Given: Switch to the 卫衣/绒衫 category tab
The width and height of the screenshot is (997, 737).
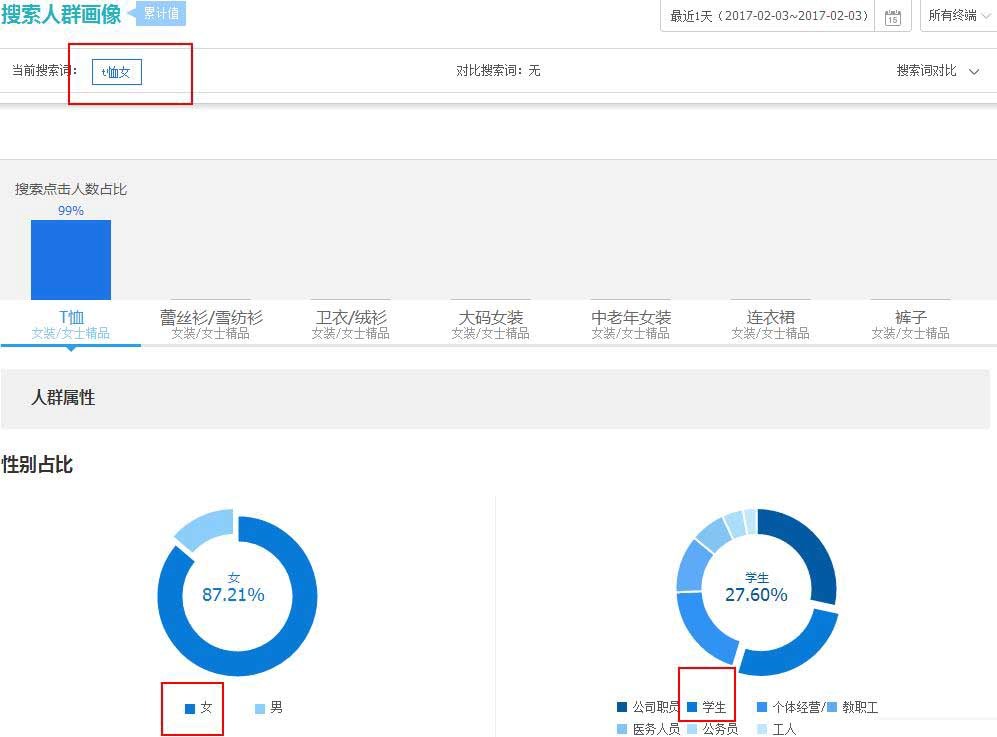Looking at the screenshot, I should click(351, 324).
